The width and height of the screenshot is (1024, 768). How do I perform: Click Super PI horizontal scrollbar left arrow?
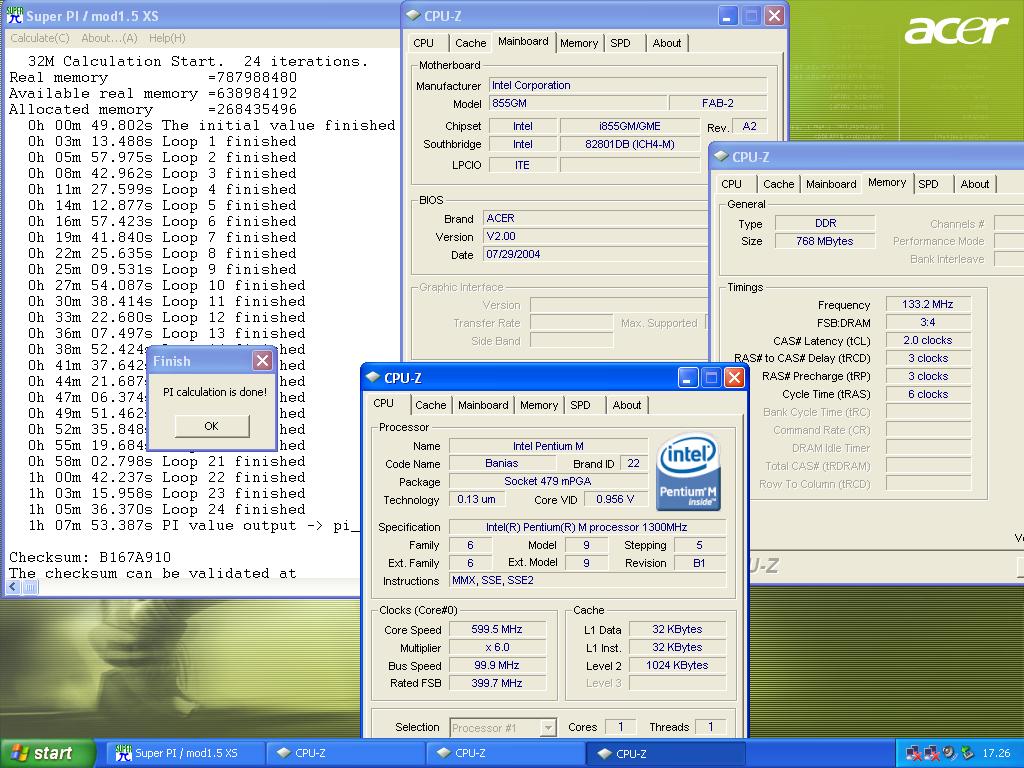pos(14,587)
